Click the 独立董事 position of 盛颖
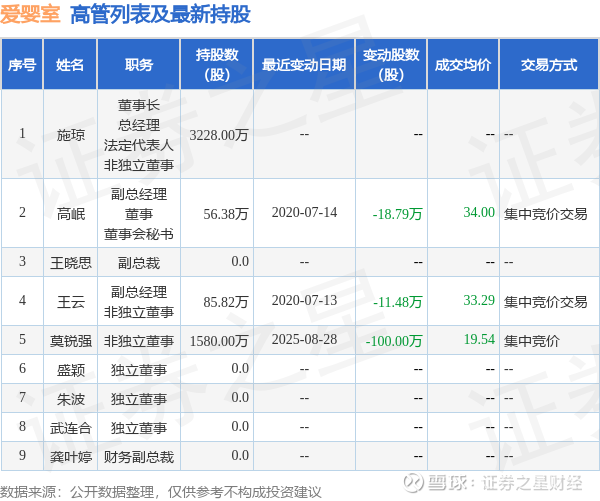Viewport: 600px width, 501px height. (x=139, y=370)
